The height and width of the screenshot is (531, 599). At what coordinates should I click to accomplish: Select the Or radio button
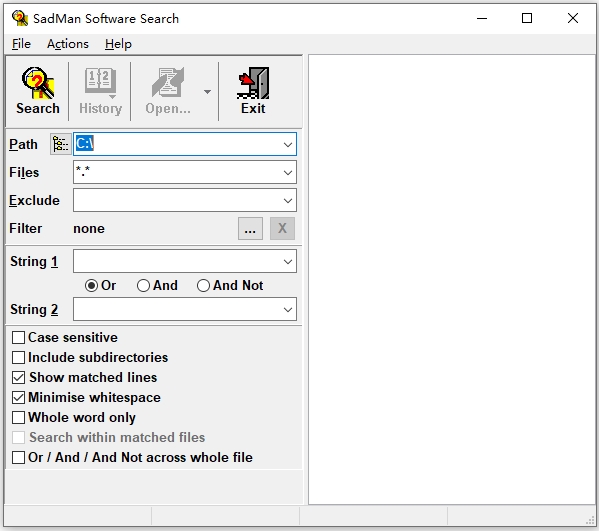click(x=91, y=285)
